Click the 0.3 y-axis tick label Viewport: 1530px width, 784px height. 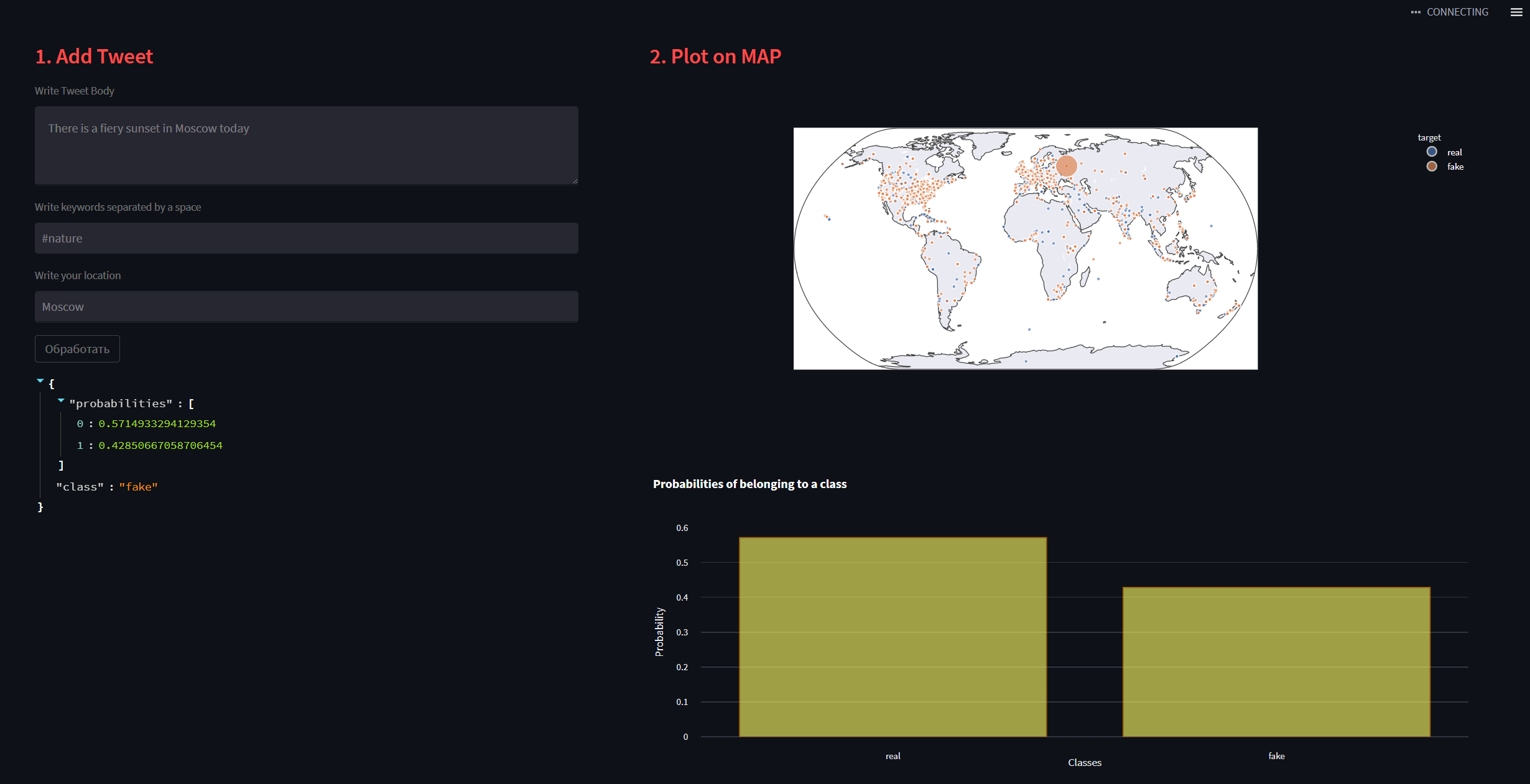click(682, 632)
